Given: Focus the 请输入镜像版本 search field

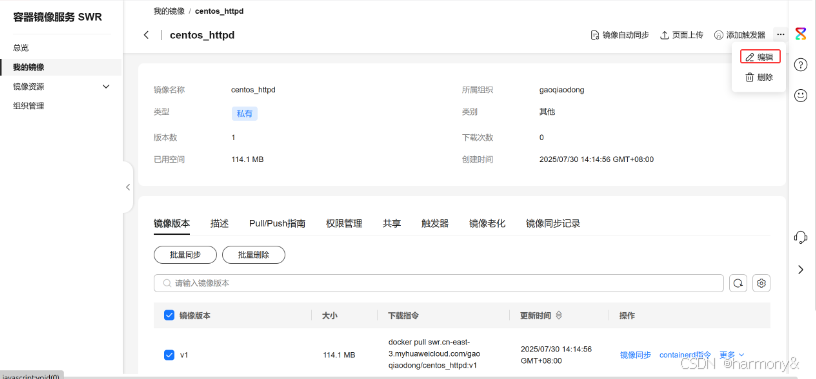Looking at the screenshot, I should pyautogui.click(x=439, y=283).
